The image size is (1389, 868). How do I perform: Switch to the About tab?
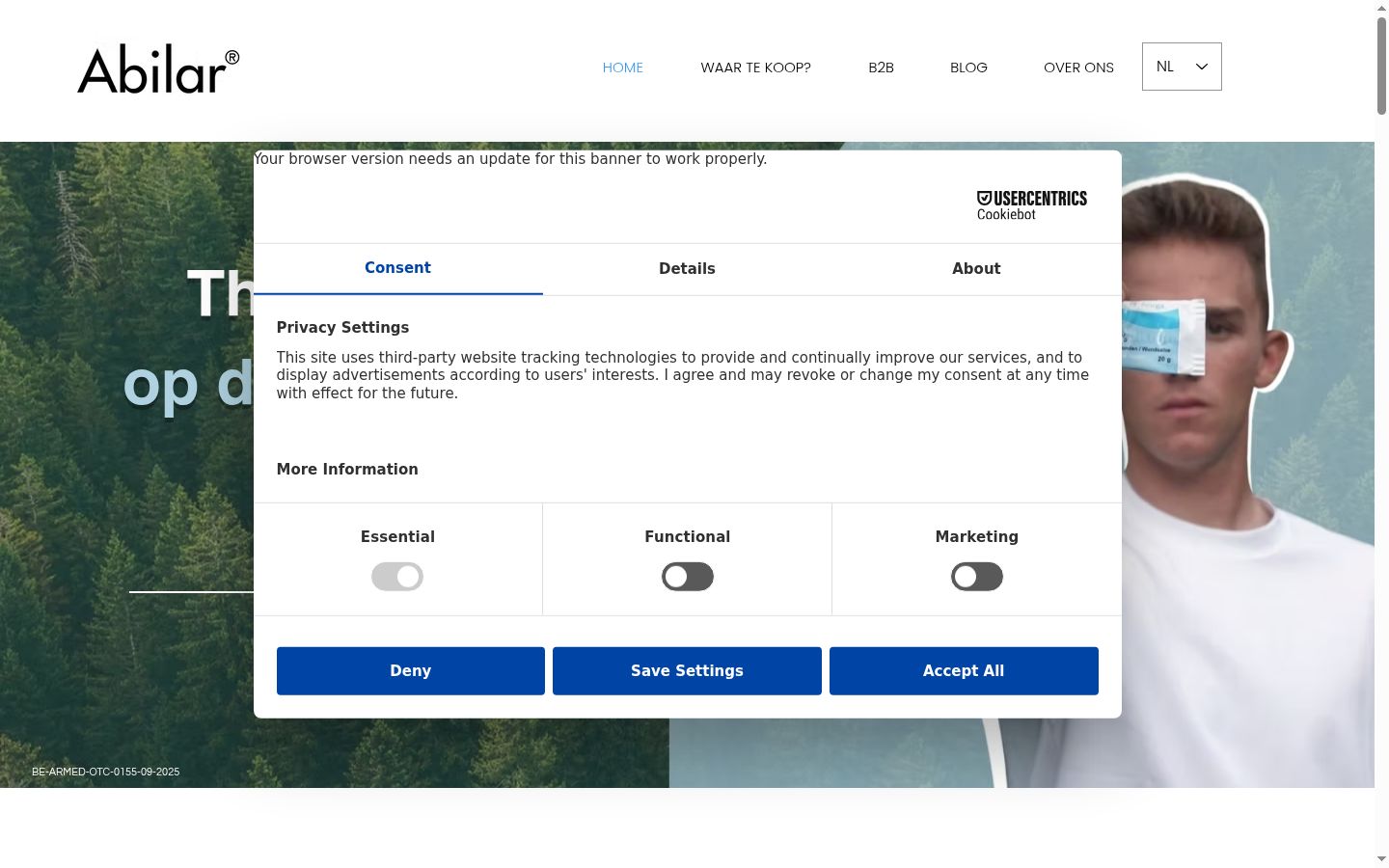pyautogui.click(x=976, y=269)
